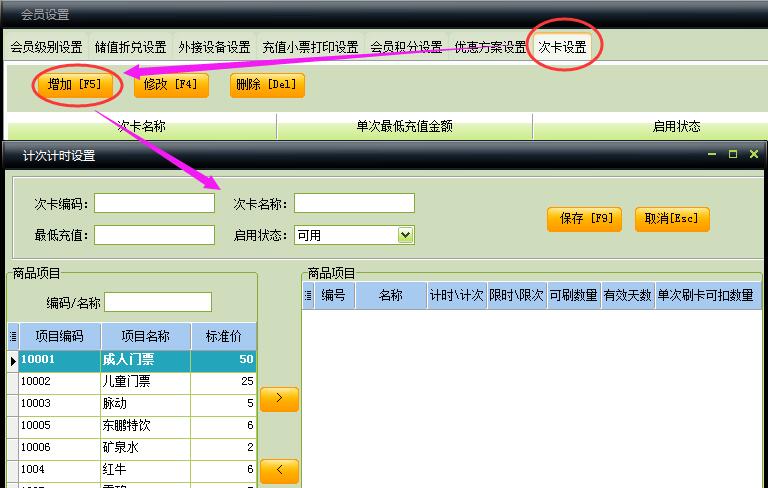Click price 50 of 成人门票
Screen dimensions: 768x488
click(x=246, y=360)
